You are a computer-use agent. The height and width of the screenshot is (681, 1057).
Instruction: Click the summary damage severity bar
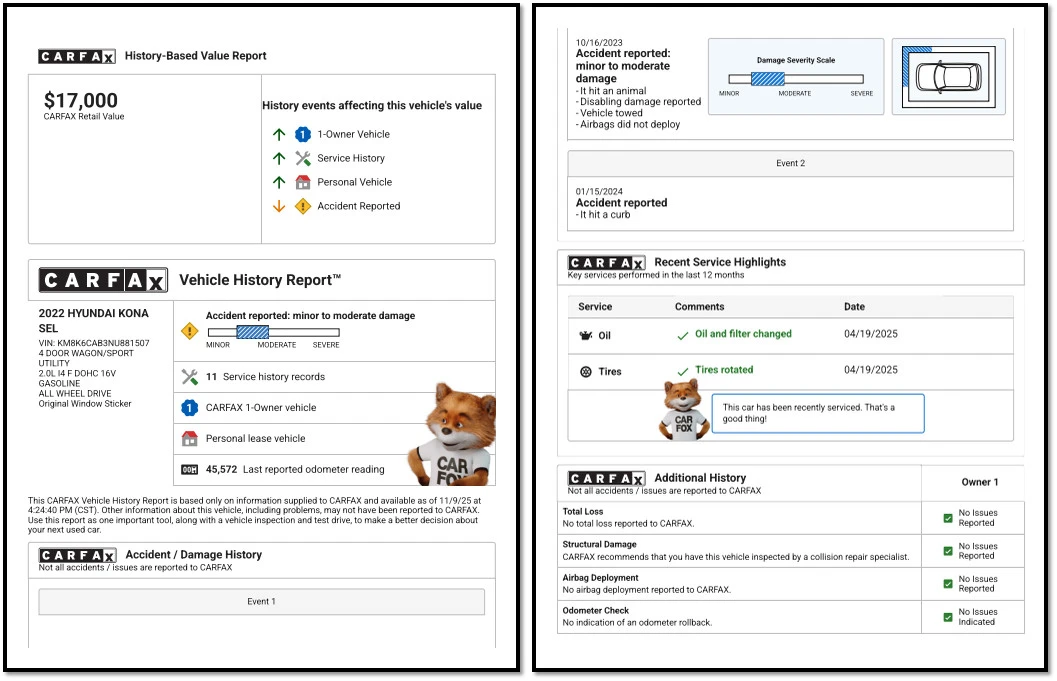point(274,332)
